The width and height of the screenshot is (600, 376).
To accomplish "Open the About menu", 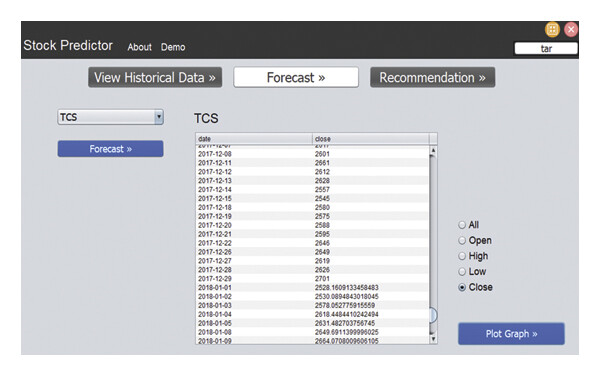I will click(140, 47).
